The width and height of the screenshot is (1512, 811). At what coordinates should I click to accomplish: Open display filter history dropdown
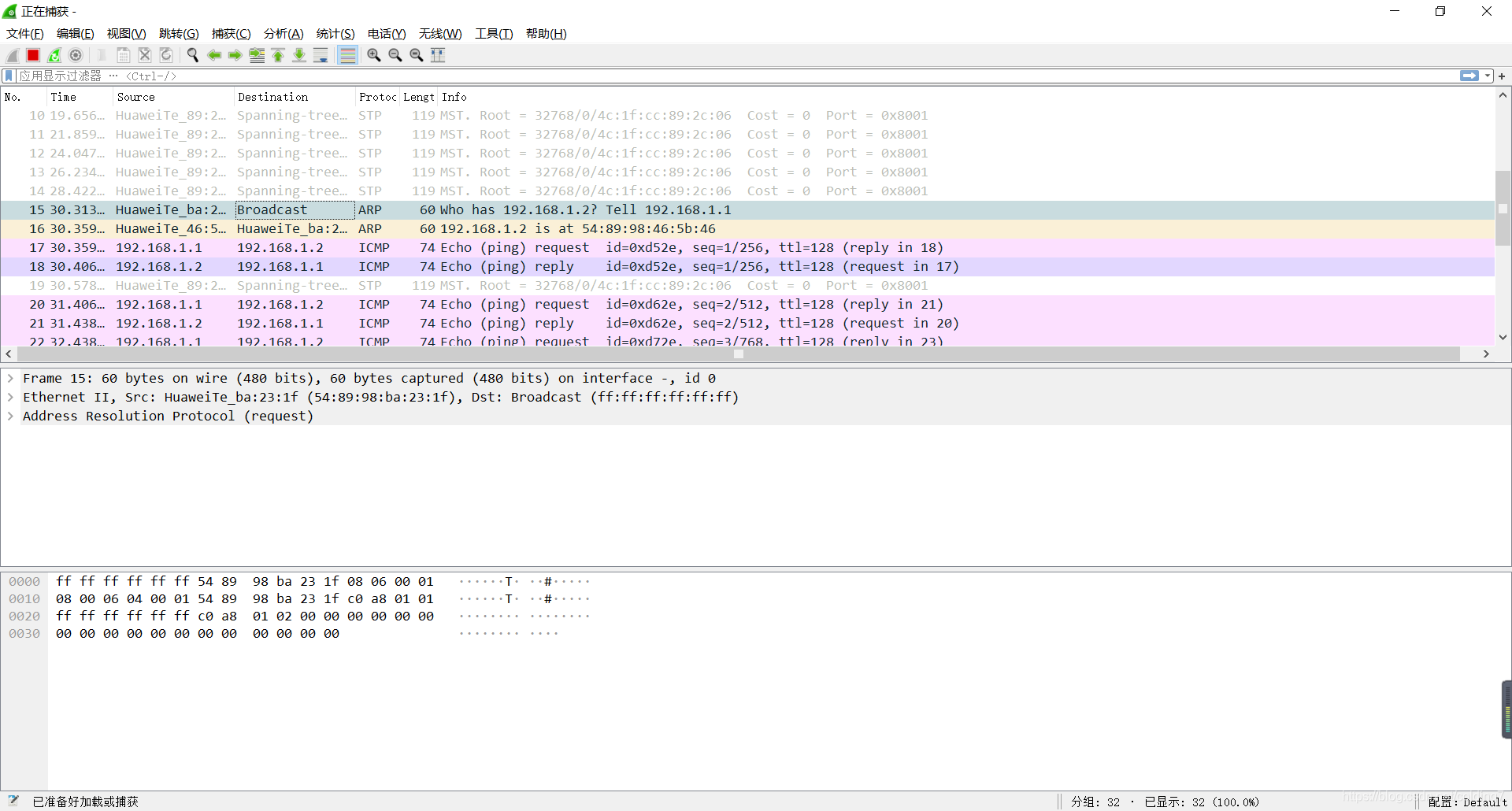(x=1488, y=76)
